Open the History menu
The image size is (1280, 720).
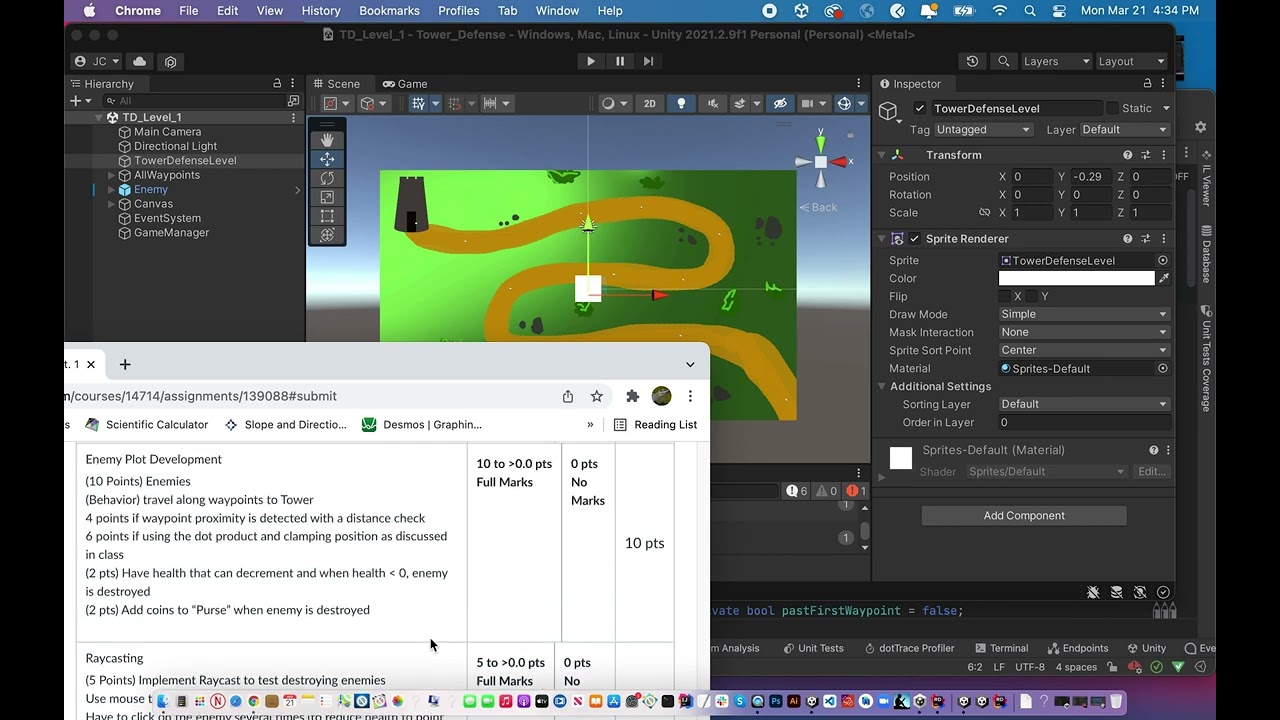pos(321,11)
